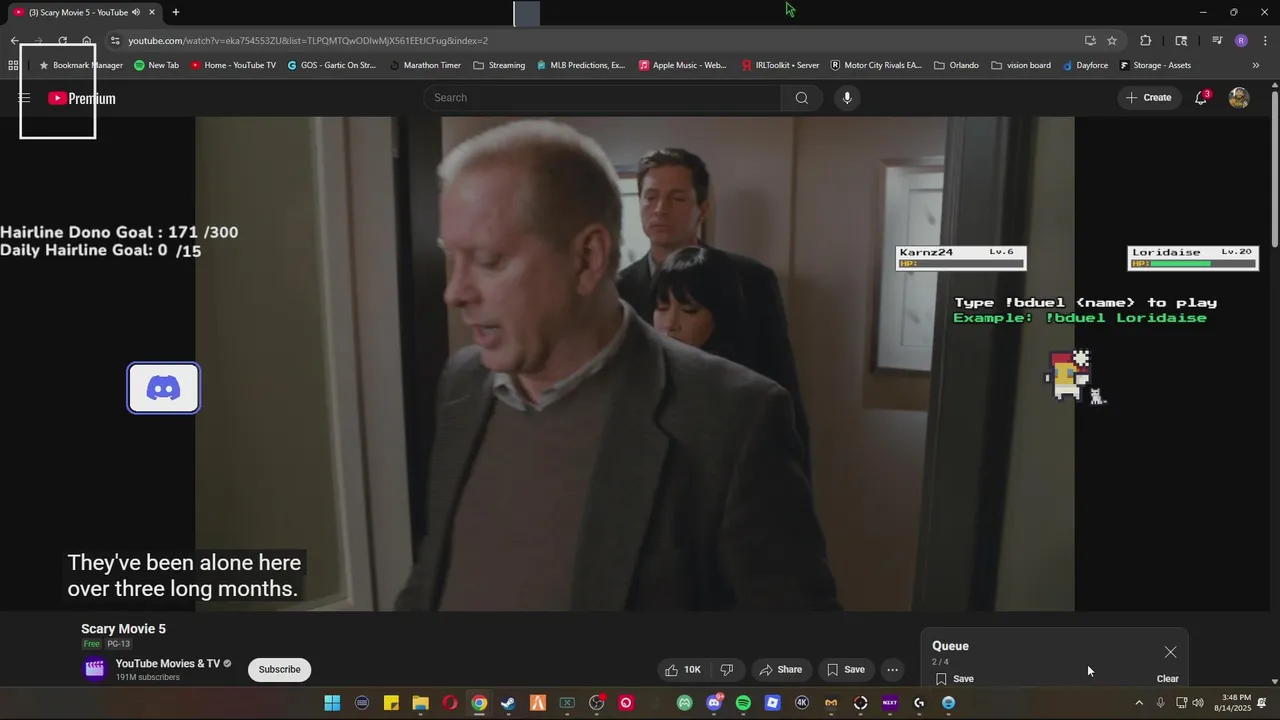1280x720 pixels.
Task: Open Create menu button
Action: point(1148,98)
